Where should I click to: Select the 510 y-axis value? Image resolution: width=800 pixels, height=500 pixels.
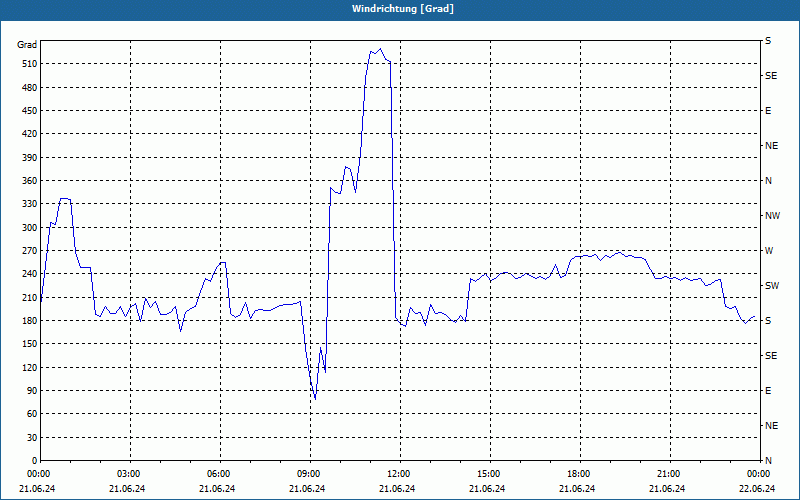tap(29, 64)
